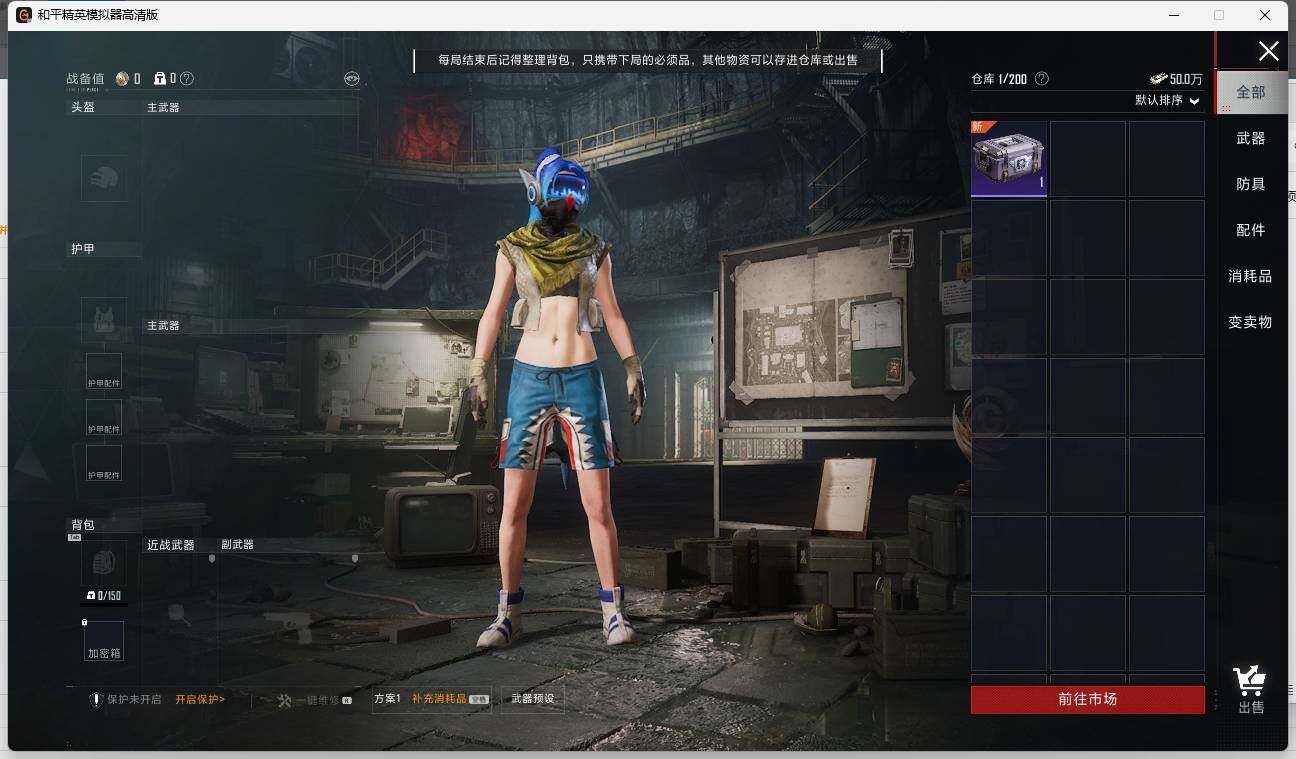The image size is (1296, 759).
Task: Click the 补充消耗品 button
Action: [450, 699]
